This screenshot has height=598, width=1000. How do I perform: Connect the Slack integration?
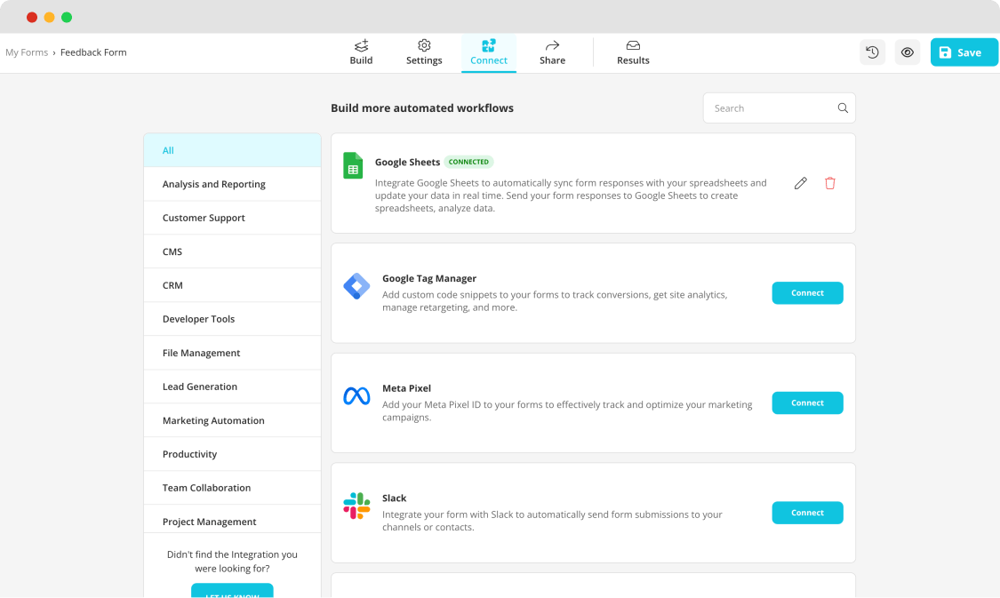tap(807, 513)
